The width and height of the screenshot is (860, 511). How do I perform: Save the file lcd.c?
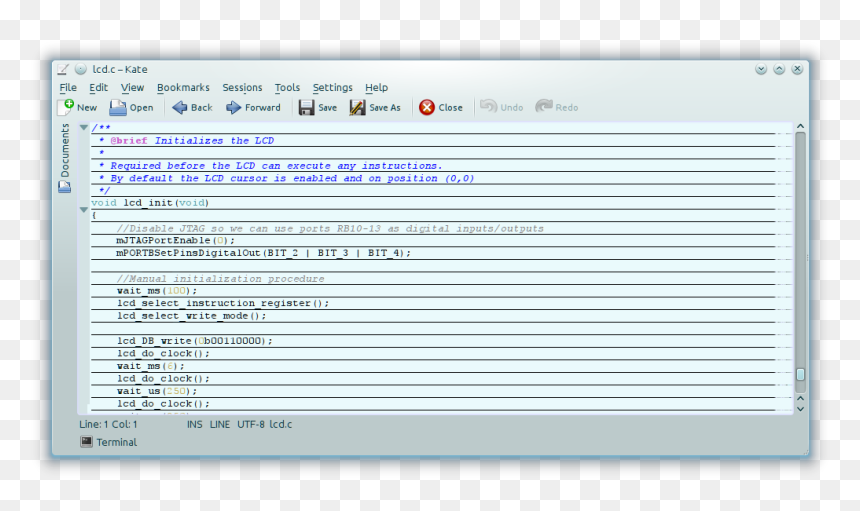pos(318,107)
